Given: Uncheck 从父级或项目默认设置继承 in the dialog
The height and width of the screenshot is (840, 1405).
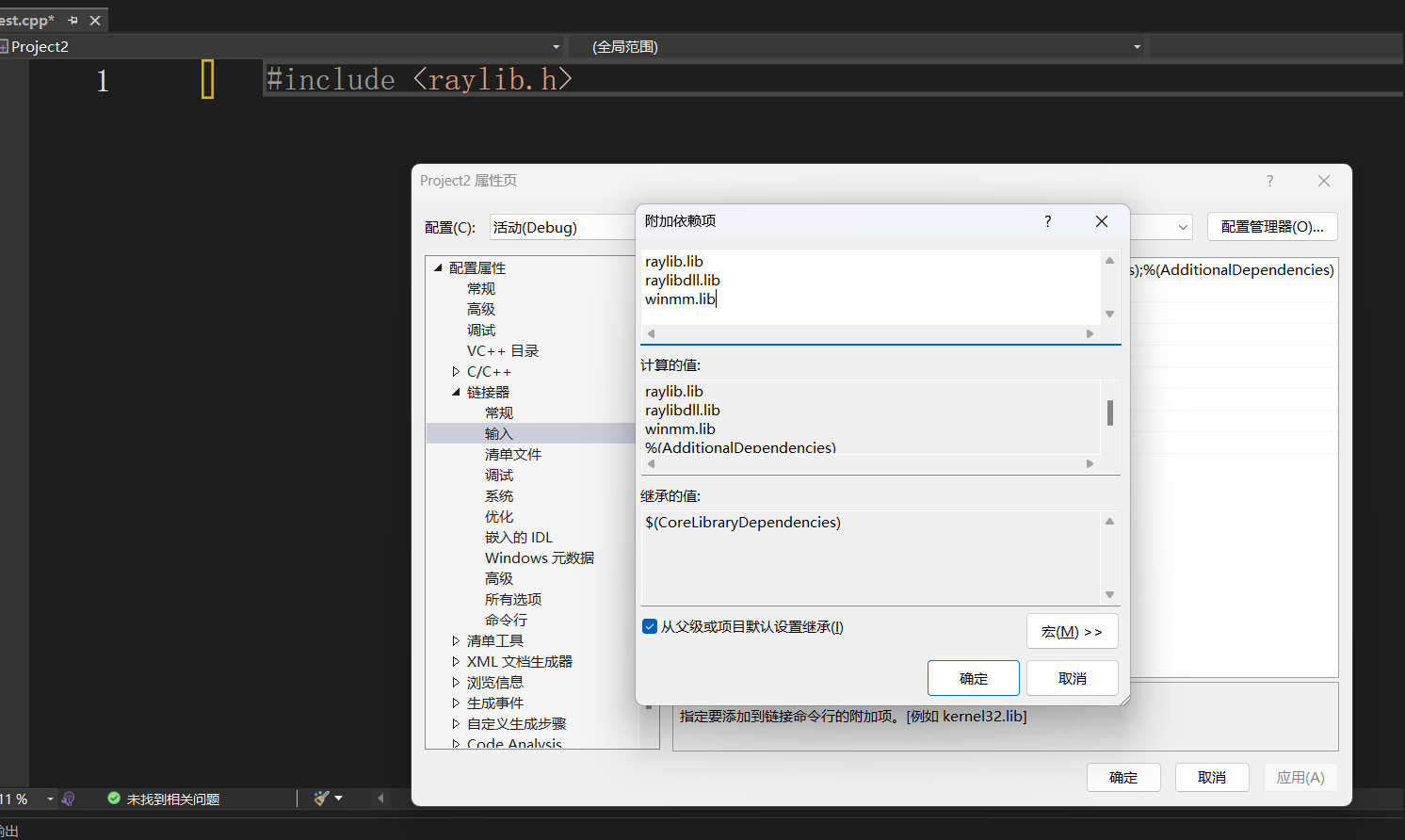Looking at the screenshot, I should (x=649, y=626).
